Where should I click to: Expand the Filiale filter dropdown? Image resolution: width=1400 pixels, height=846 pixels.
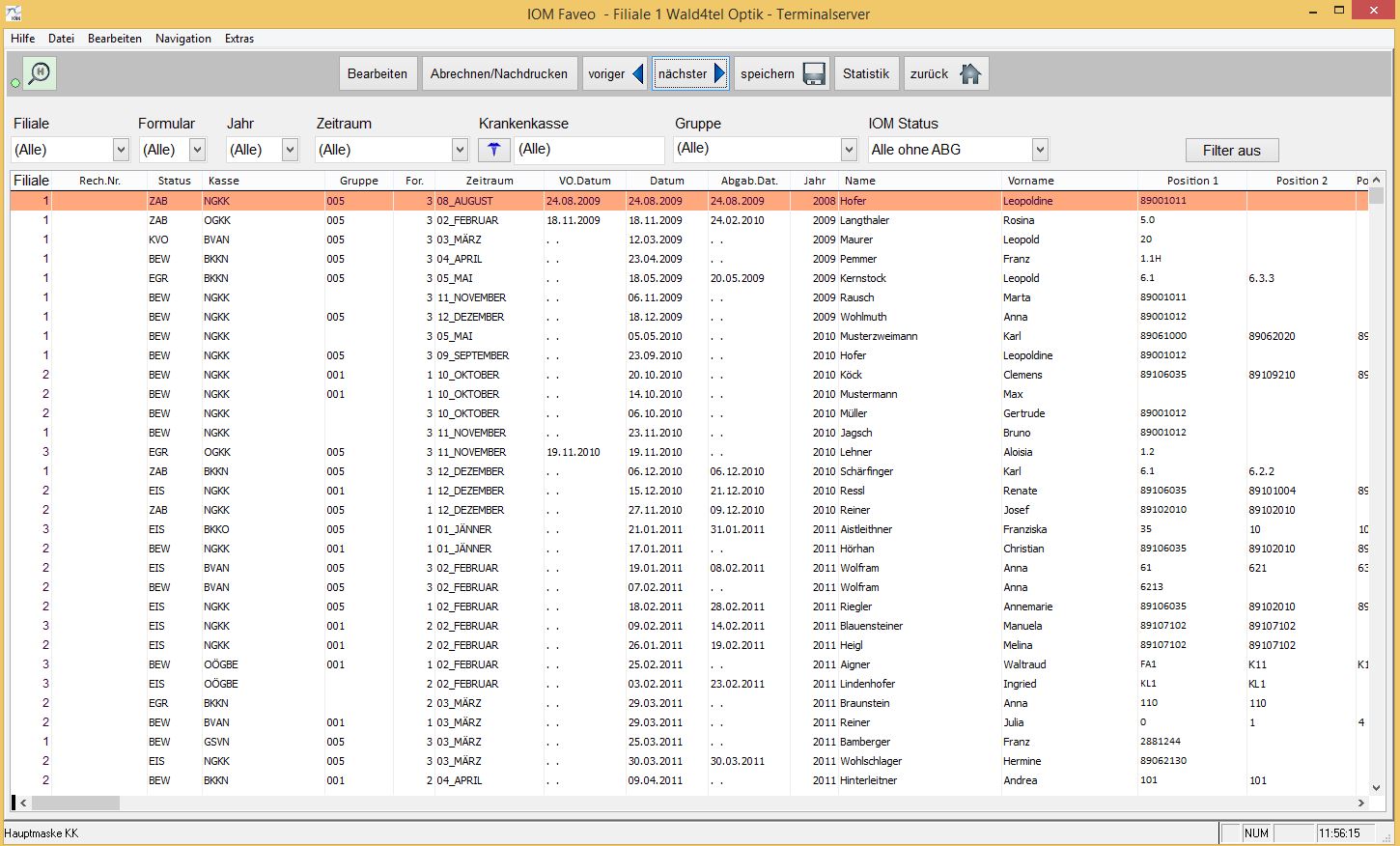[121, 150]
